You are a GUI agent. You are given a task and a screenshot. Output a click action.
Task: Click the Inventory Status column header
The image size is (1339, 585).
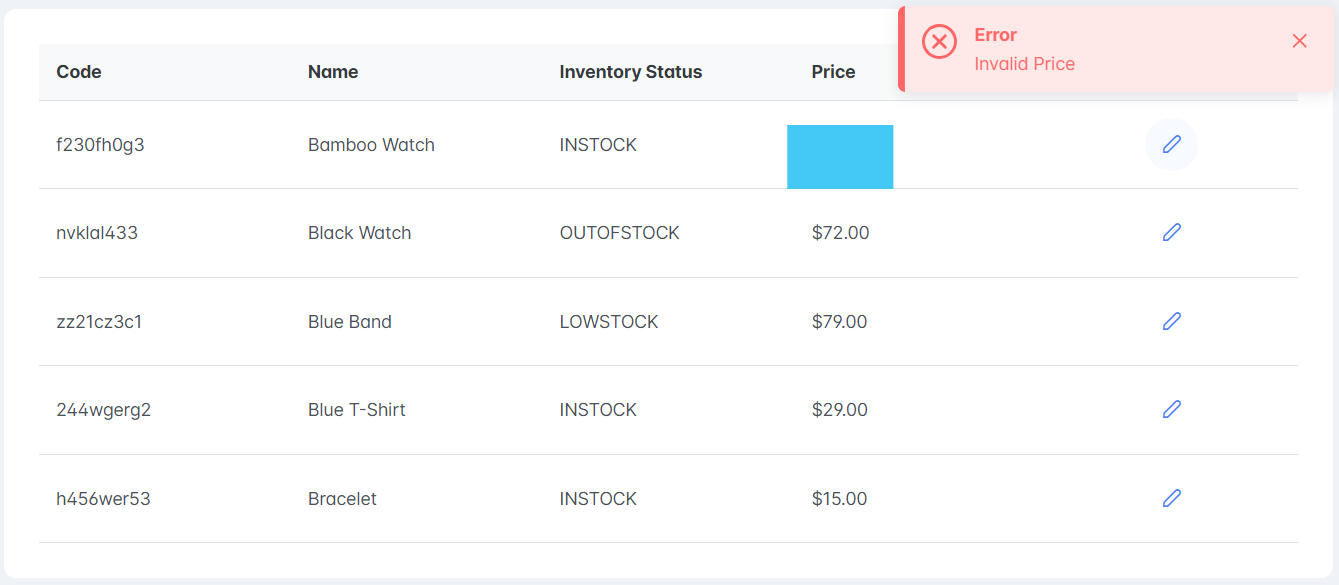pos(630,72)
